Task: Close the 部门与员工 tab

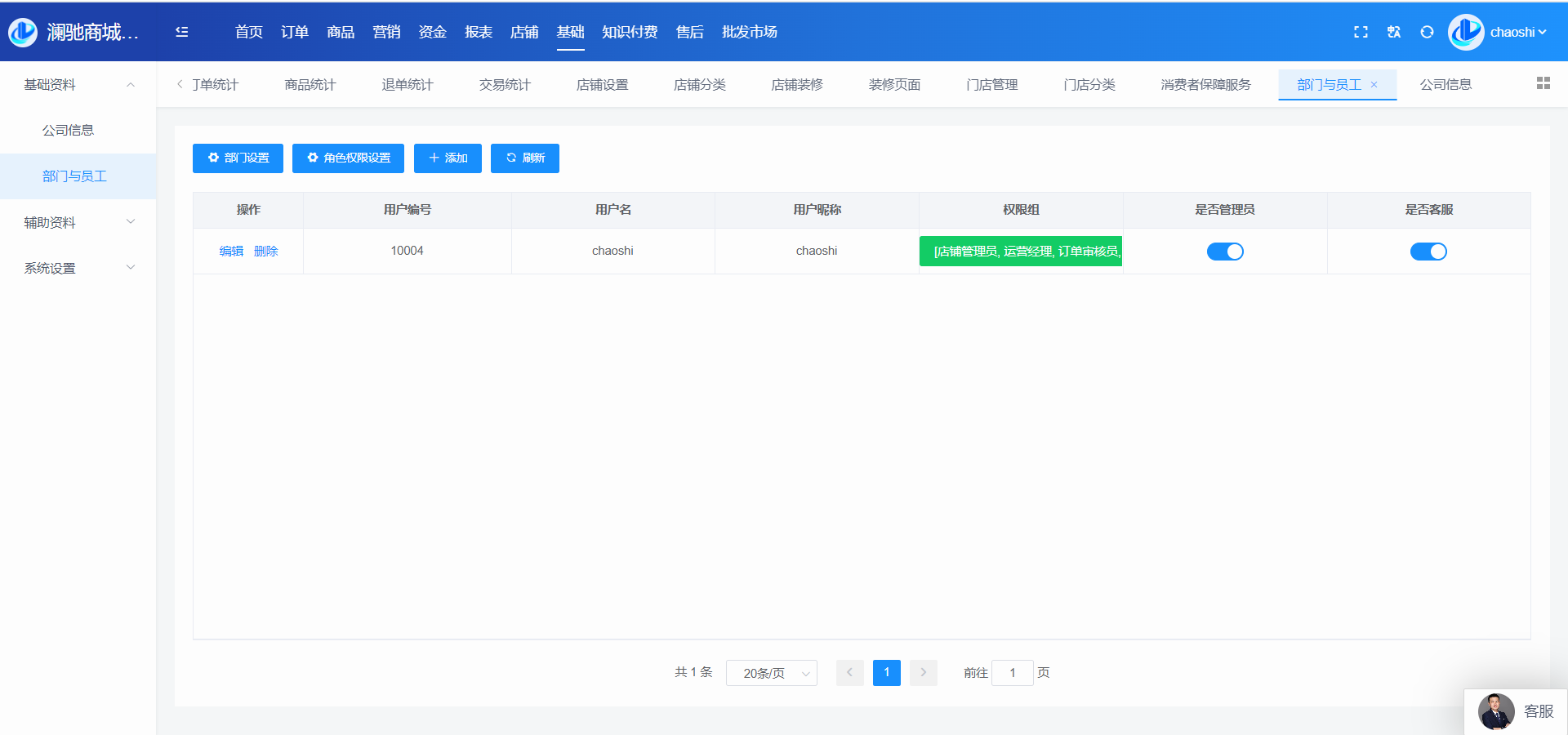Action: [1374, 85]
